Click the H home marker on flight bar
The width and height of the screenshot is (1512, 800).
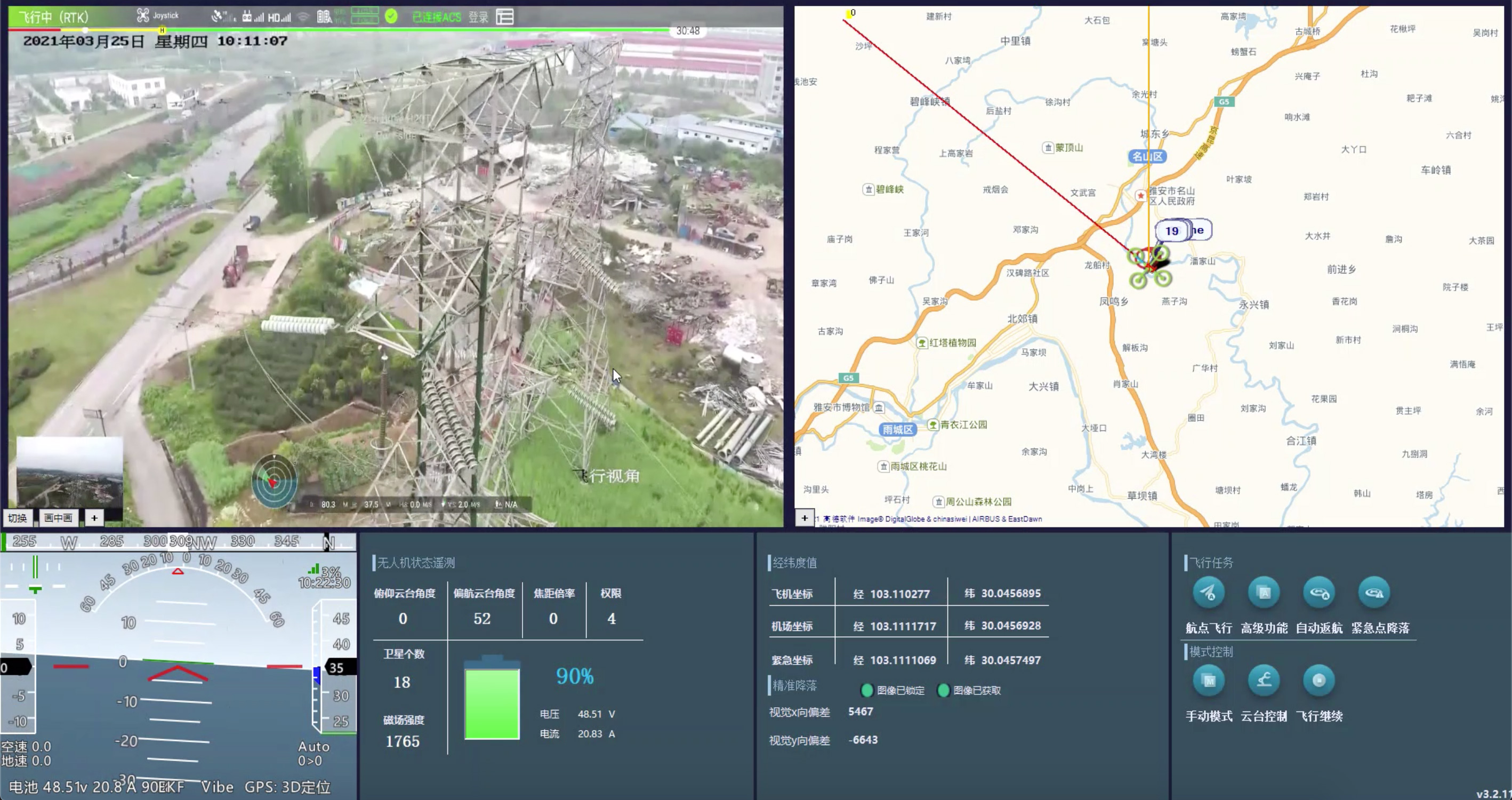pos(162,30)
